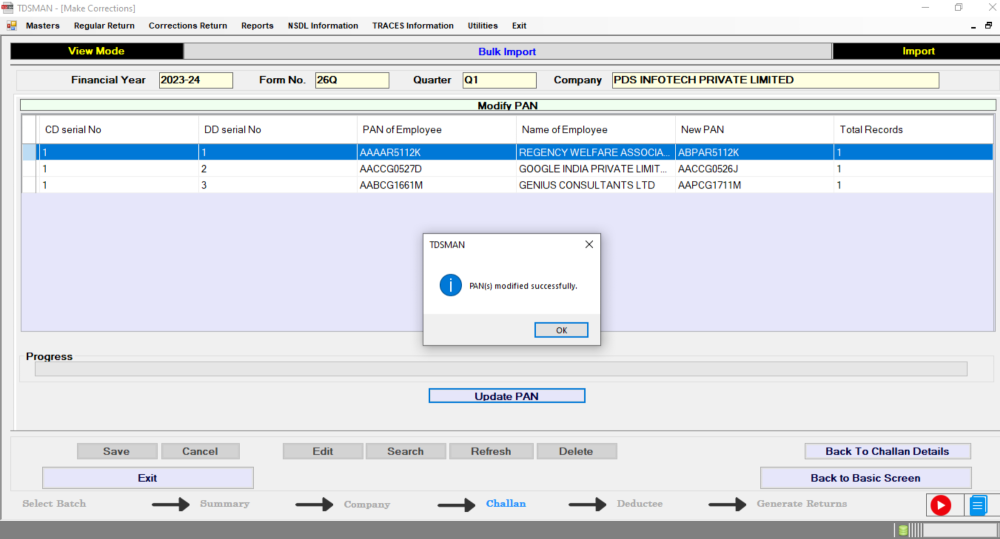Select New PAN cell AACCG0526J
1000x539 pixels.
(754, 169)
